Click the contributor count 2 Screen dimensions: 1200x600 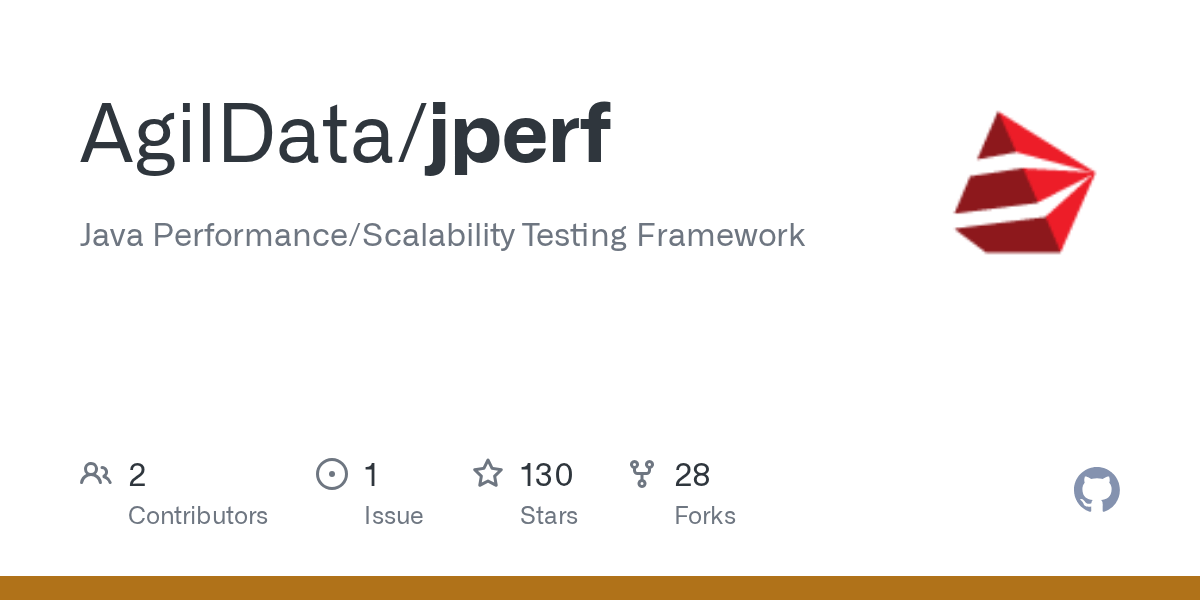(x=137, y=475)
